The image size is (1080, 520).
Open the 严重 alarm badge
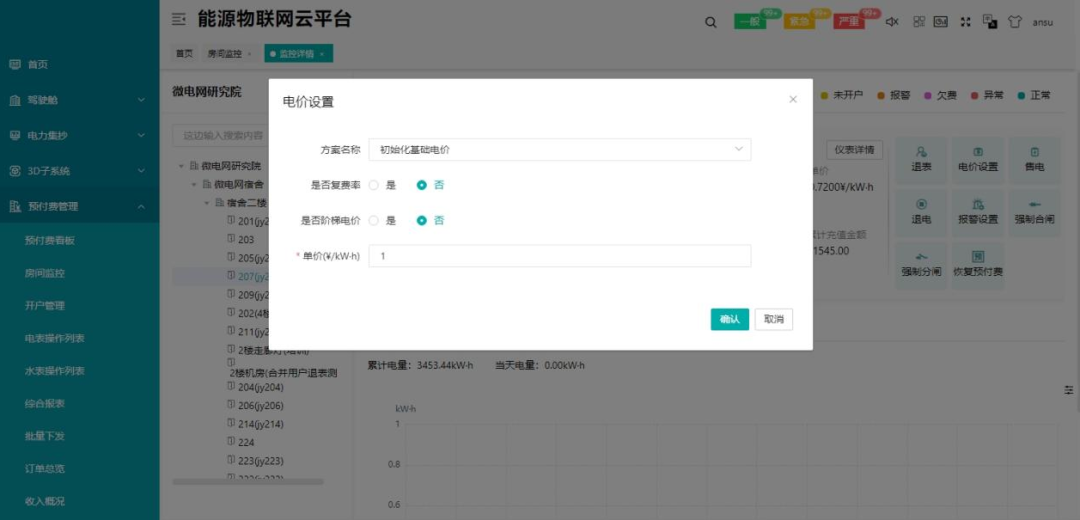[x=849, y=21]
